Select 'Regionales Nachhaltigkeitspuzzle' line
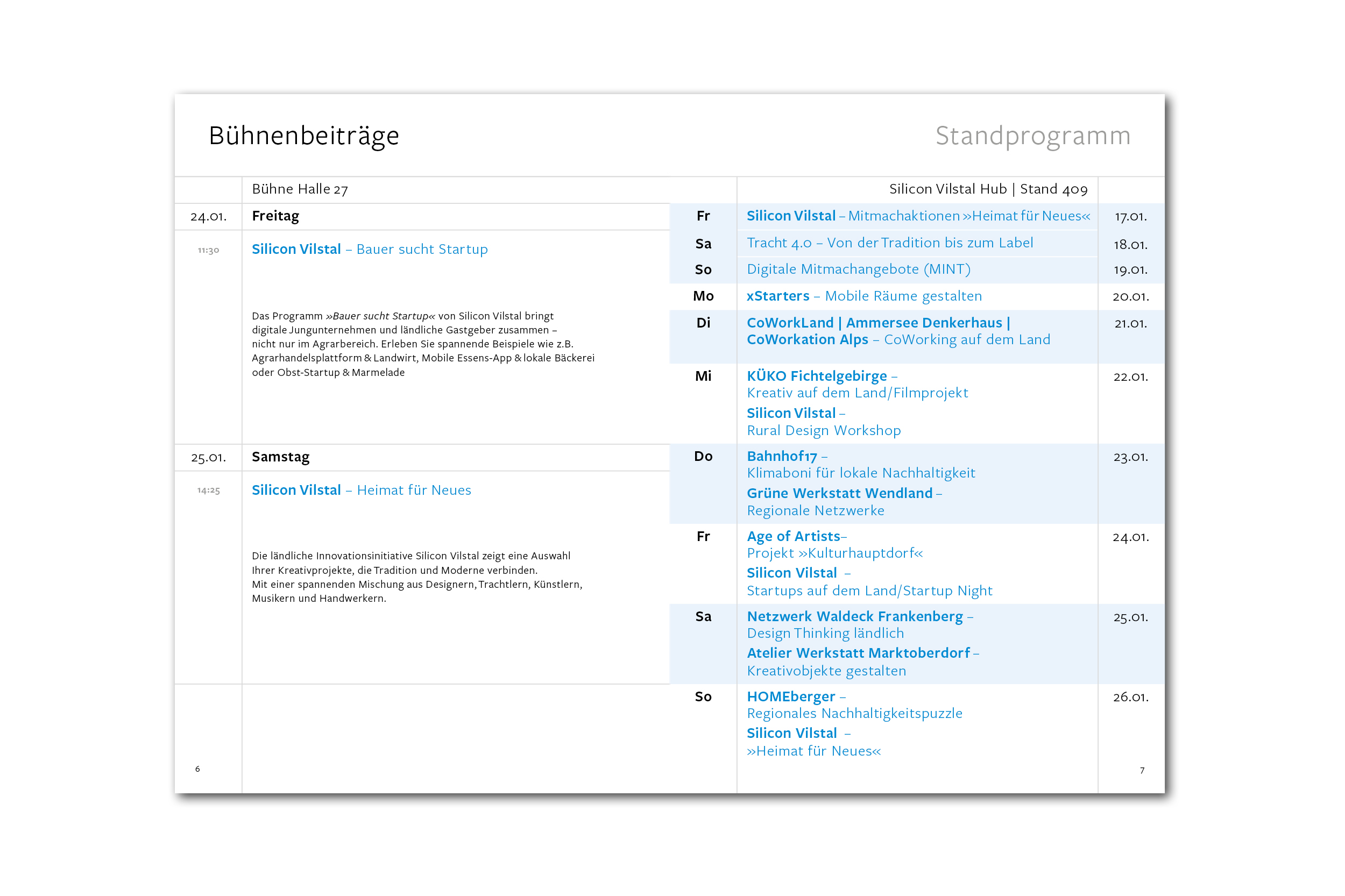This screenshot has height=896, width=1345. (854, 714)
